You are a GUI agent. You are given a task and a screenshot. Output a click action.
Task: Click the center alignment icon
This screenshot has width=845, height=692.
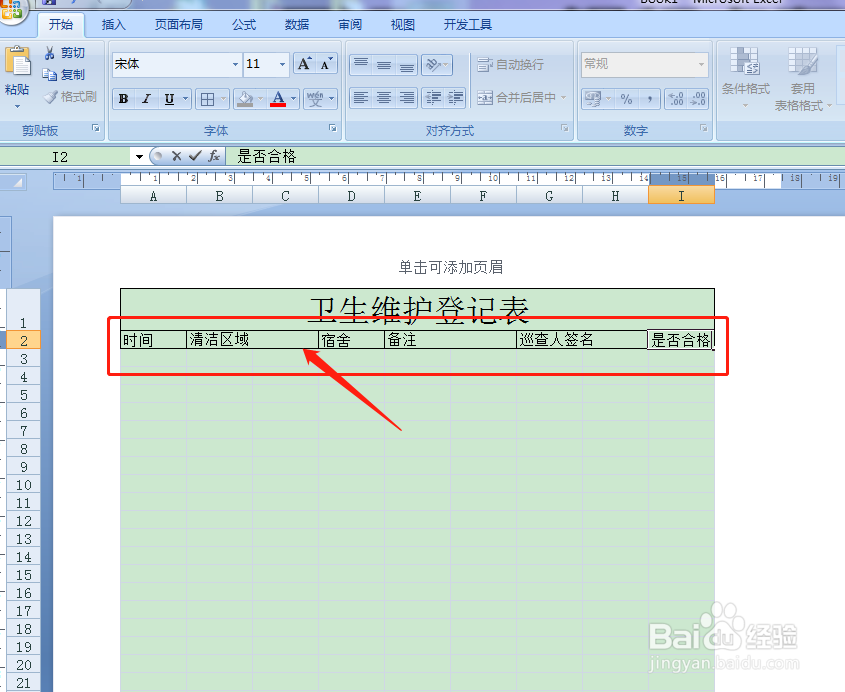click(381, 96)
